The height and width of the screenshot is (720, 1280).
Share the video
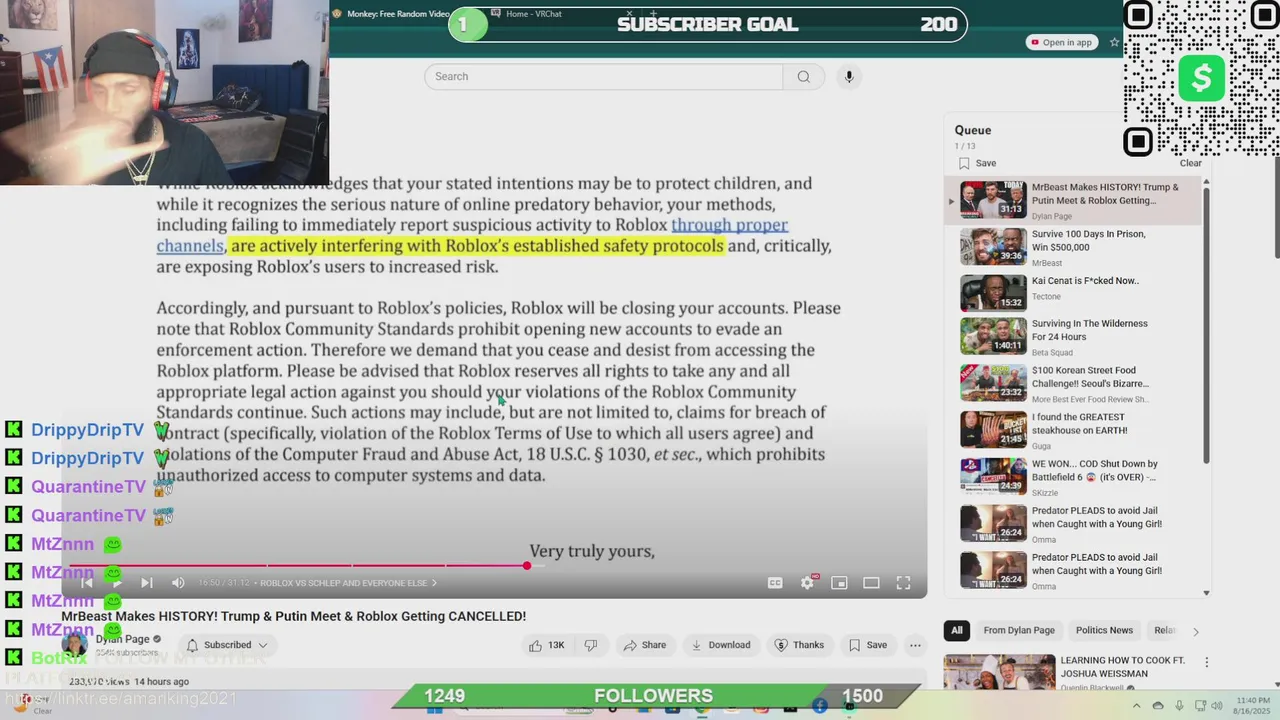pos(645,645)
